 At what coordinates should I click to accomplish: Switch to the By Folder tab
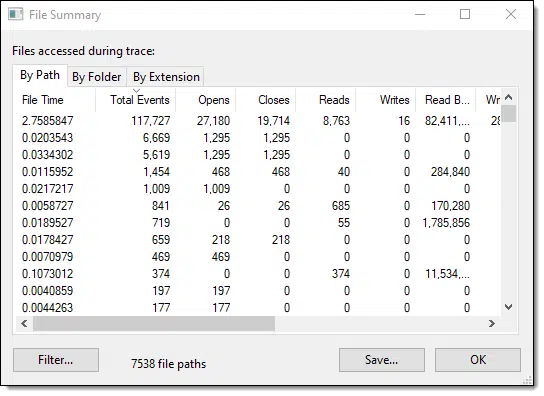tap(97, 77)
